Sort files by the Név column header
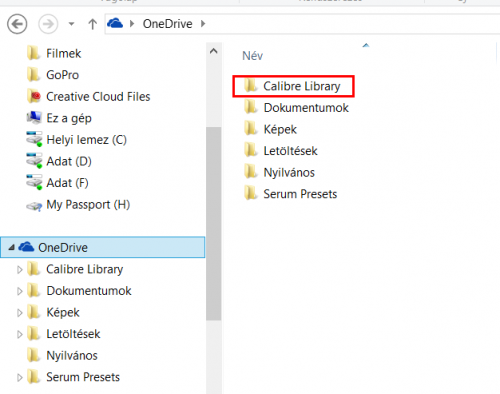This screenshot has width=500, height=394. tap(252, 56)
